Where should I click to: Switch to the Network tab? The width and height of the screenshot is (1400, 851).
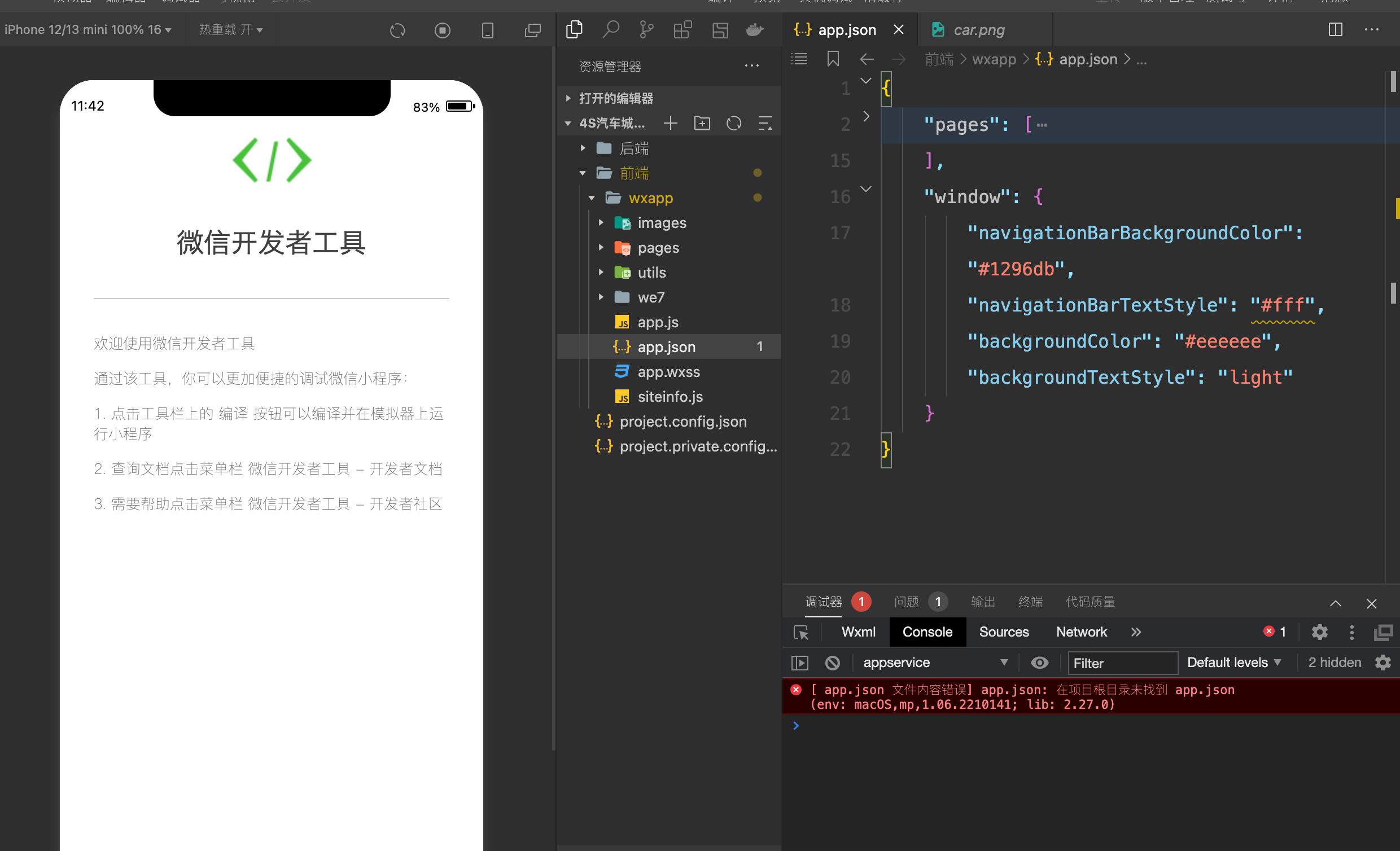click(x=1080, y=632)
